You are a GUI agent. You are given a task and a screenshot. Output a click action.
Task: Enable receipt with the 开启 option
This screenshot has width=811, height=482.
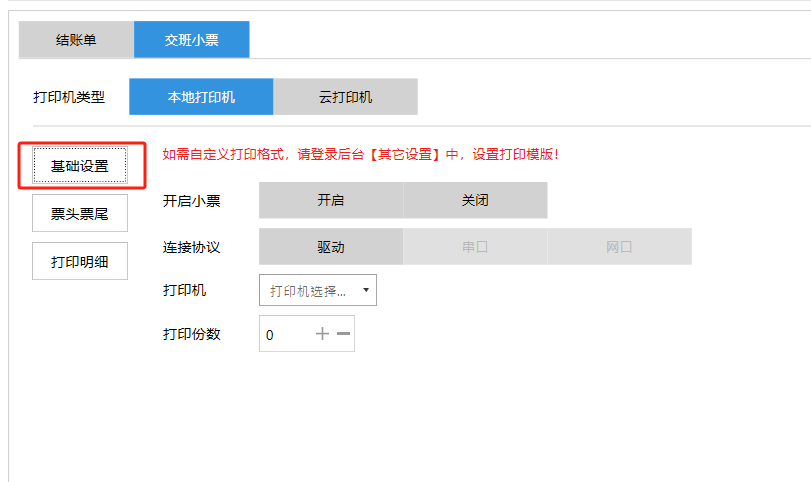[x=331, y=200]
